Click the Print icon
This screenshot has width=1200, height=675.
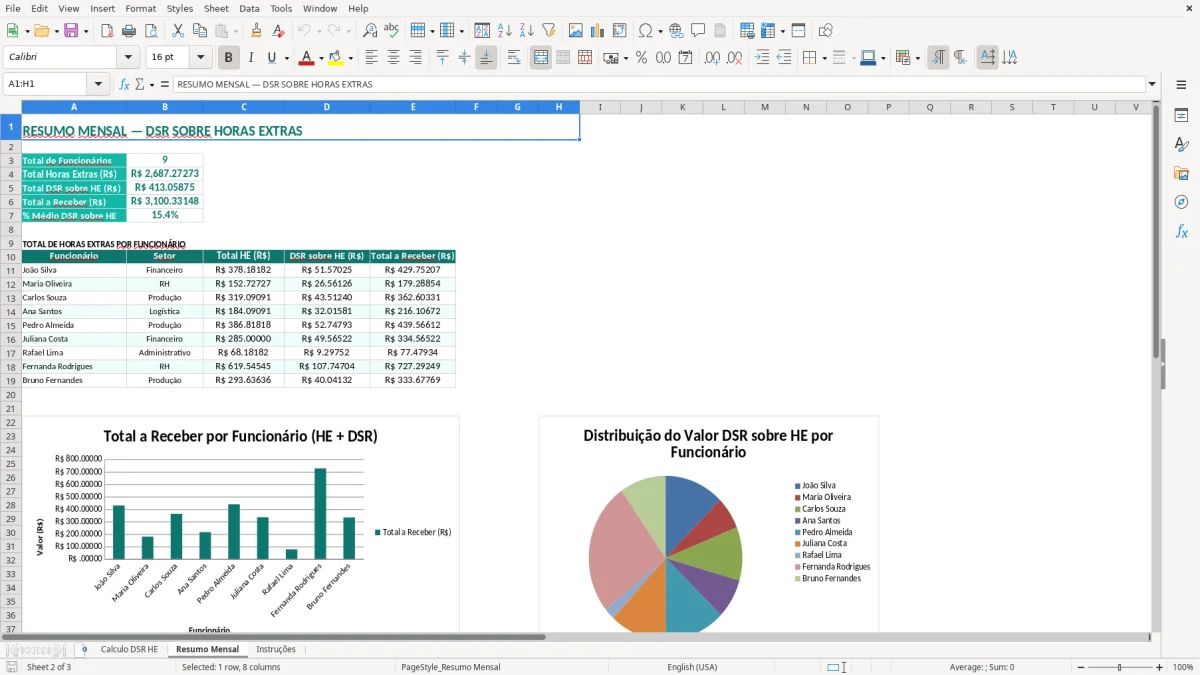pos(128,31)
